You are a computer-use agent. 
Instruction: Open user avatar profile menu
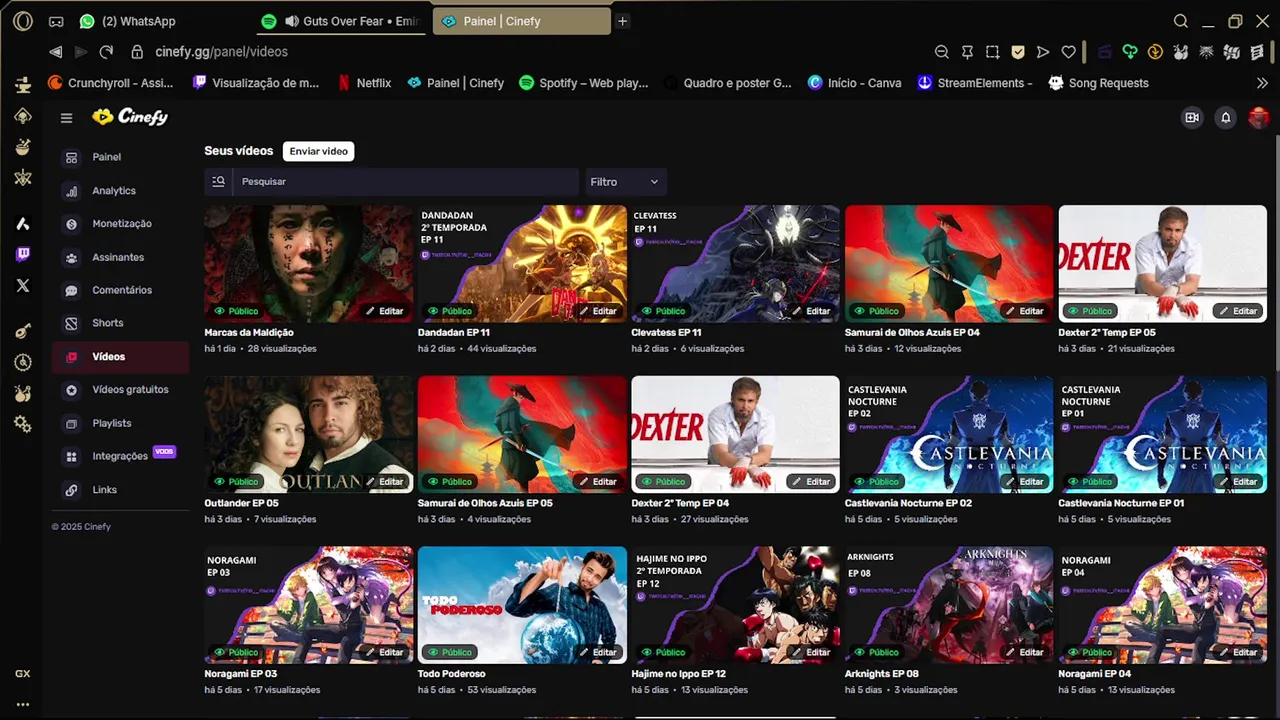1258,118
